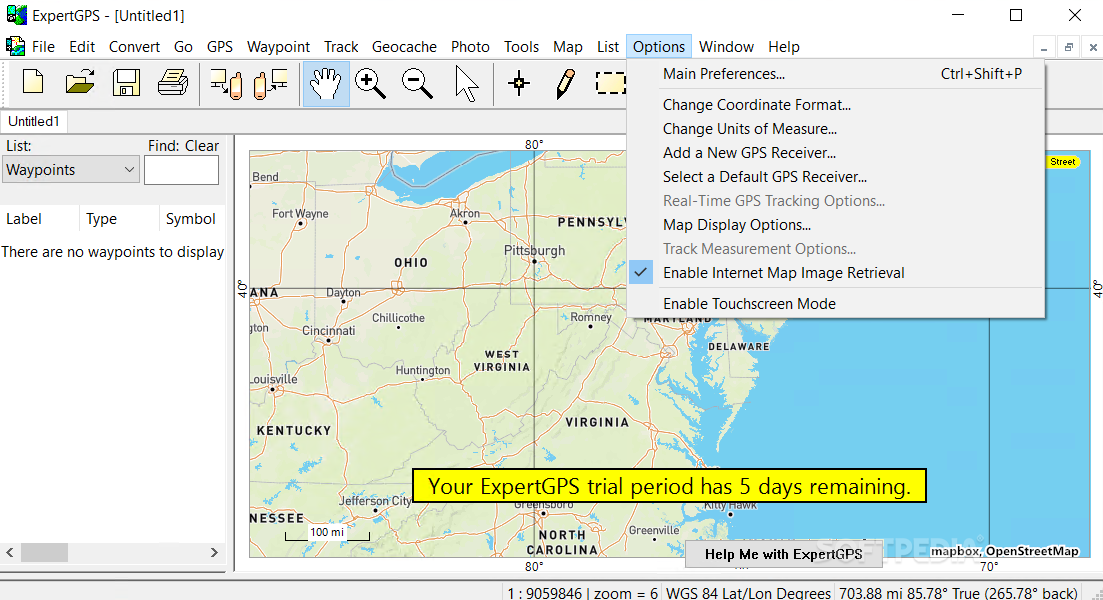
Task: Choose Main Preferences from Options menu
Action: click(835, 74)
